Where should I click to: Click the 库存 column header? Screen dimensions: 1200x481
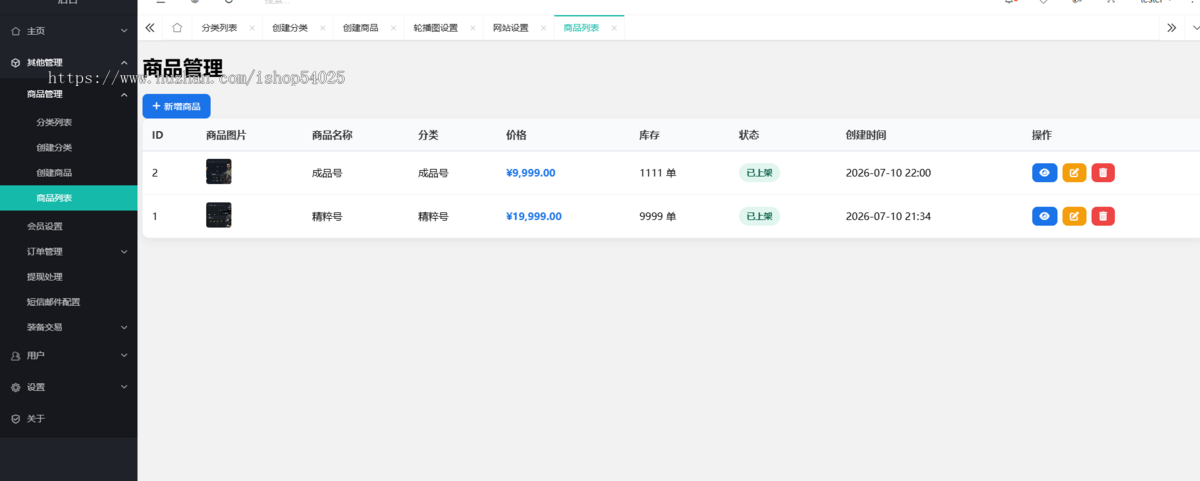click(x=649, y=135)
